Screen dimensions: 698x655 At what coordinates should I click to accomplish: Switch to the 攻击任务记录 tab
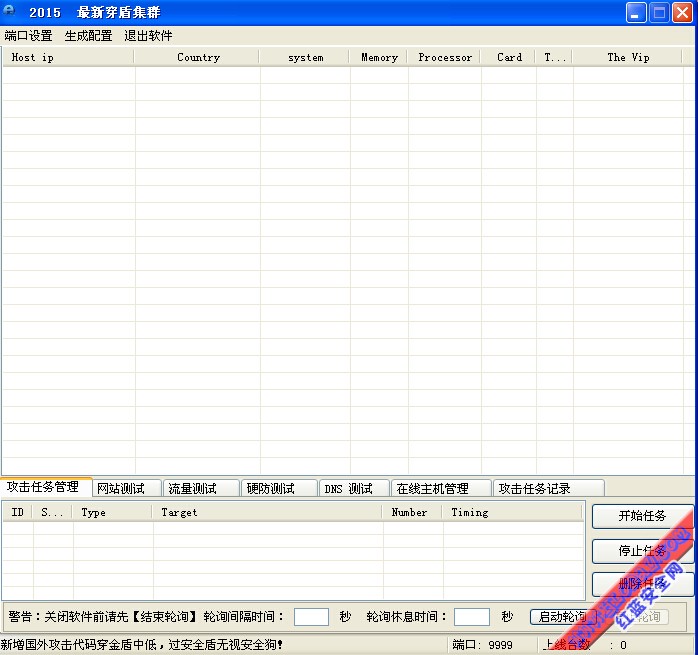549,488
